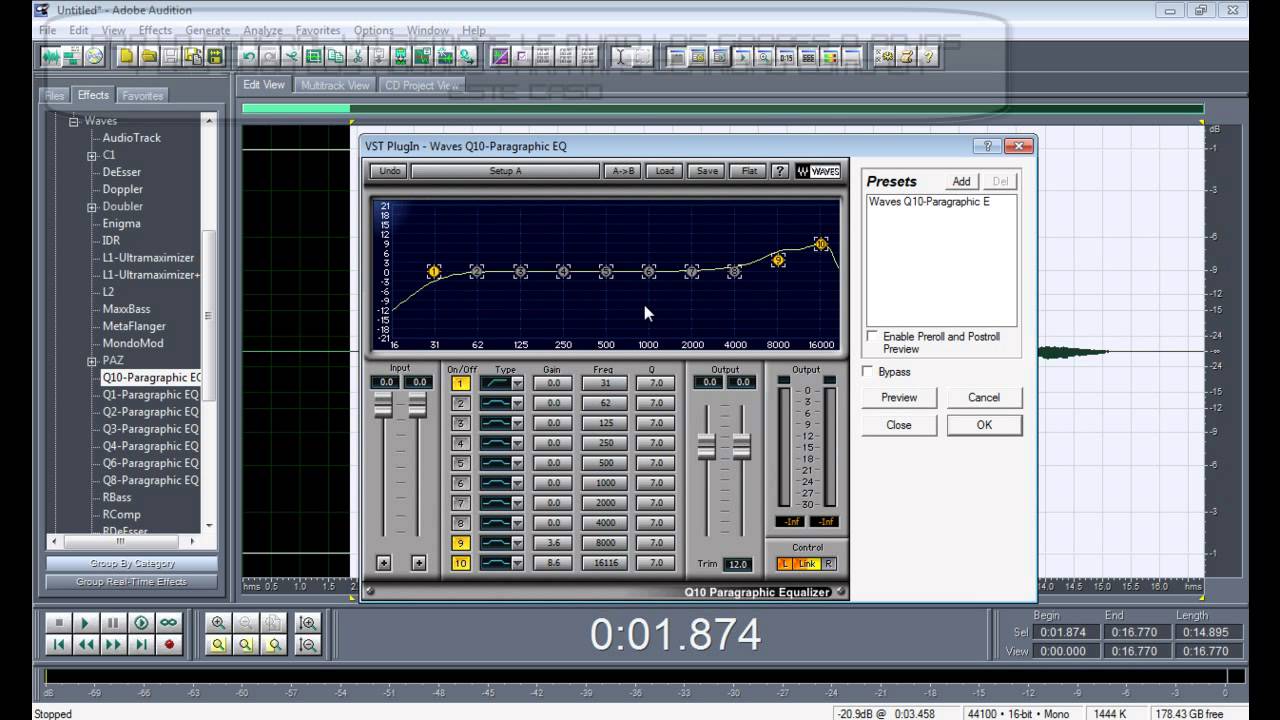Click the left Input fader handle
This screenshot has width=1280, height=720.
click(x=383, y=405)
